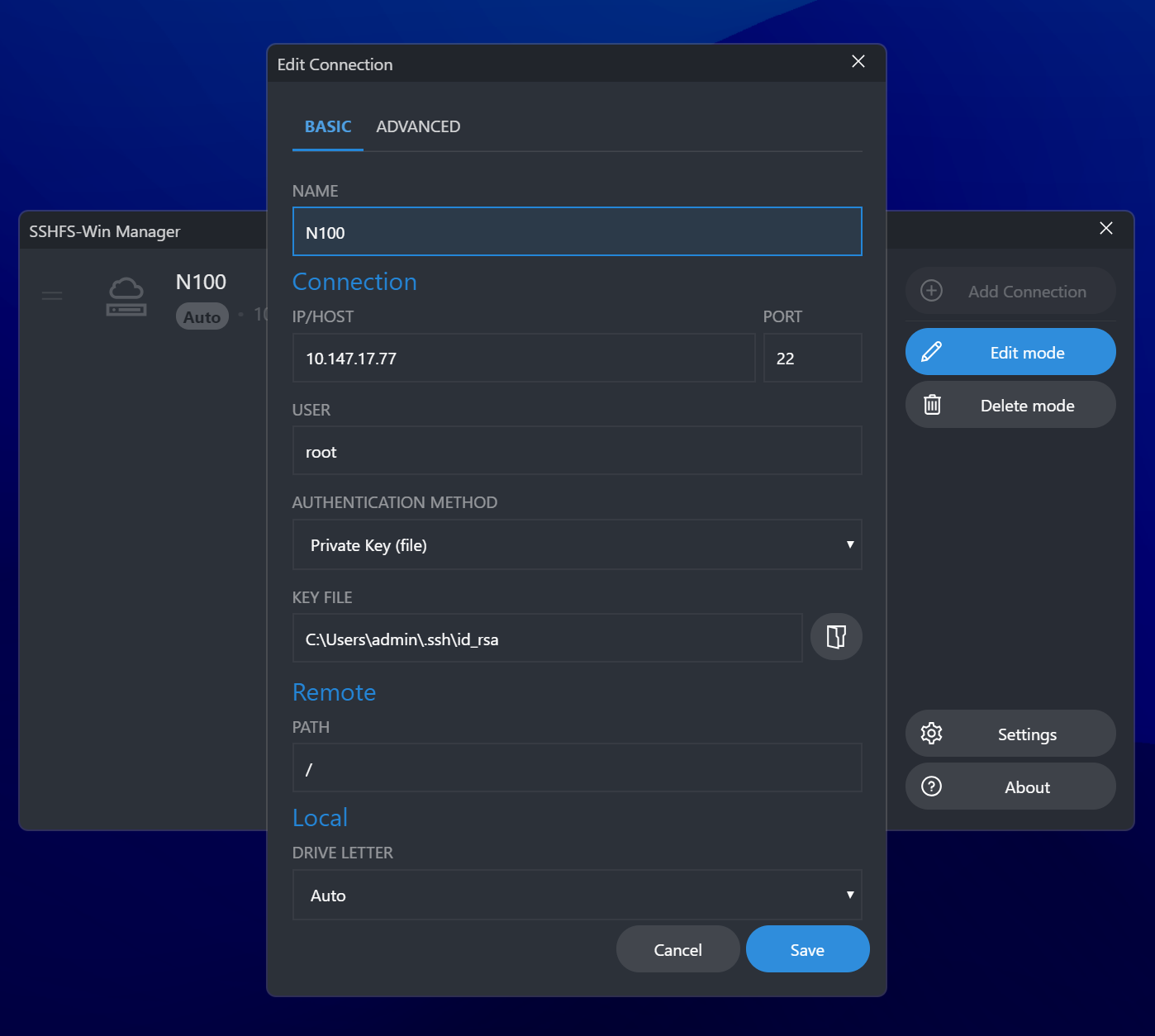Focus the IP/HOST input field

tap(524, 358)
